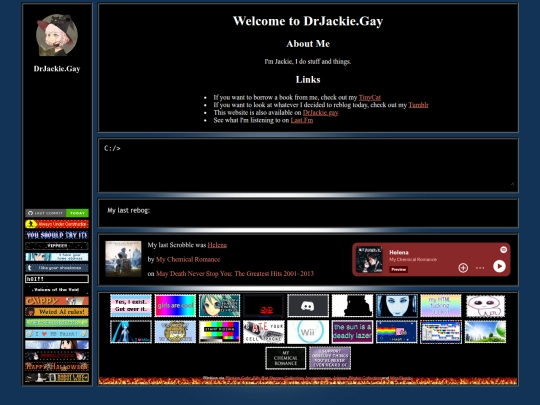Click the Preview badge in Spotify embed
540x405 pixels.
[398, 269]
